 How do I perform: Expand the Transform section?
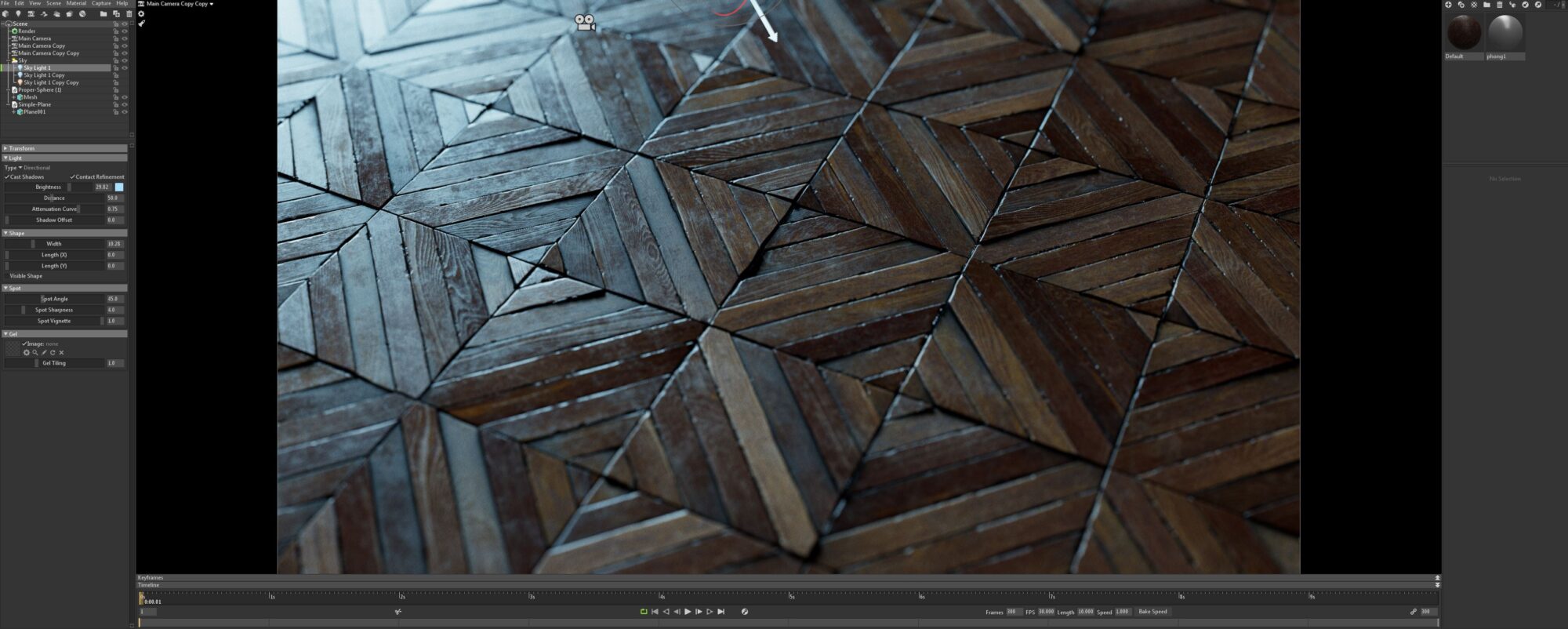click(x=64, y=148)
